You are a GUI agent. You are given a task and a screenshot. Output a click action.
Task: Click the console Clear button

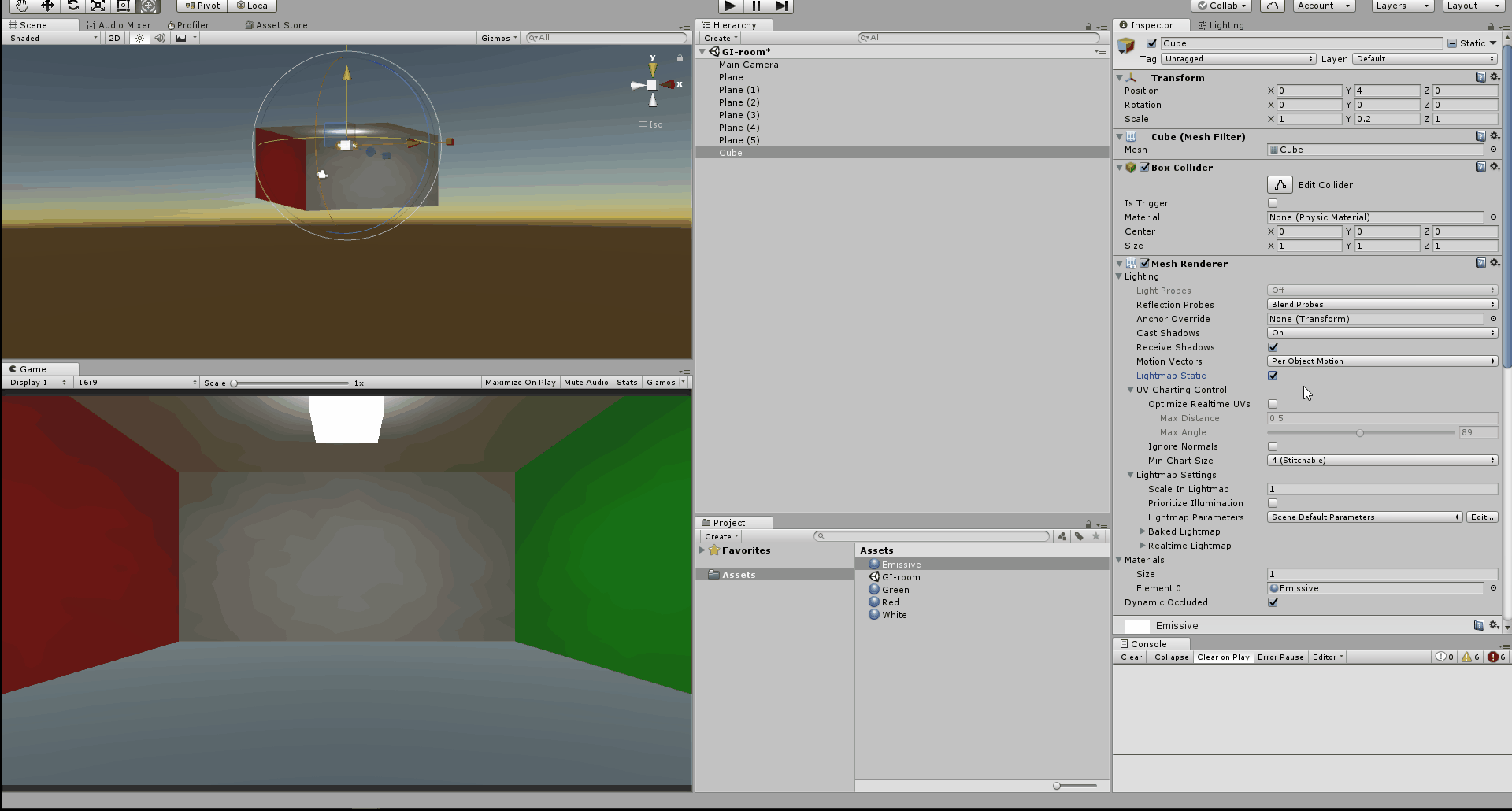1131,657
